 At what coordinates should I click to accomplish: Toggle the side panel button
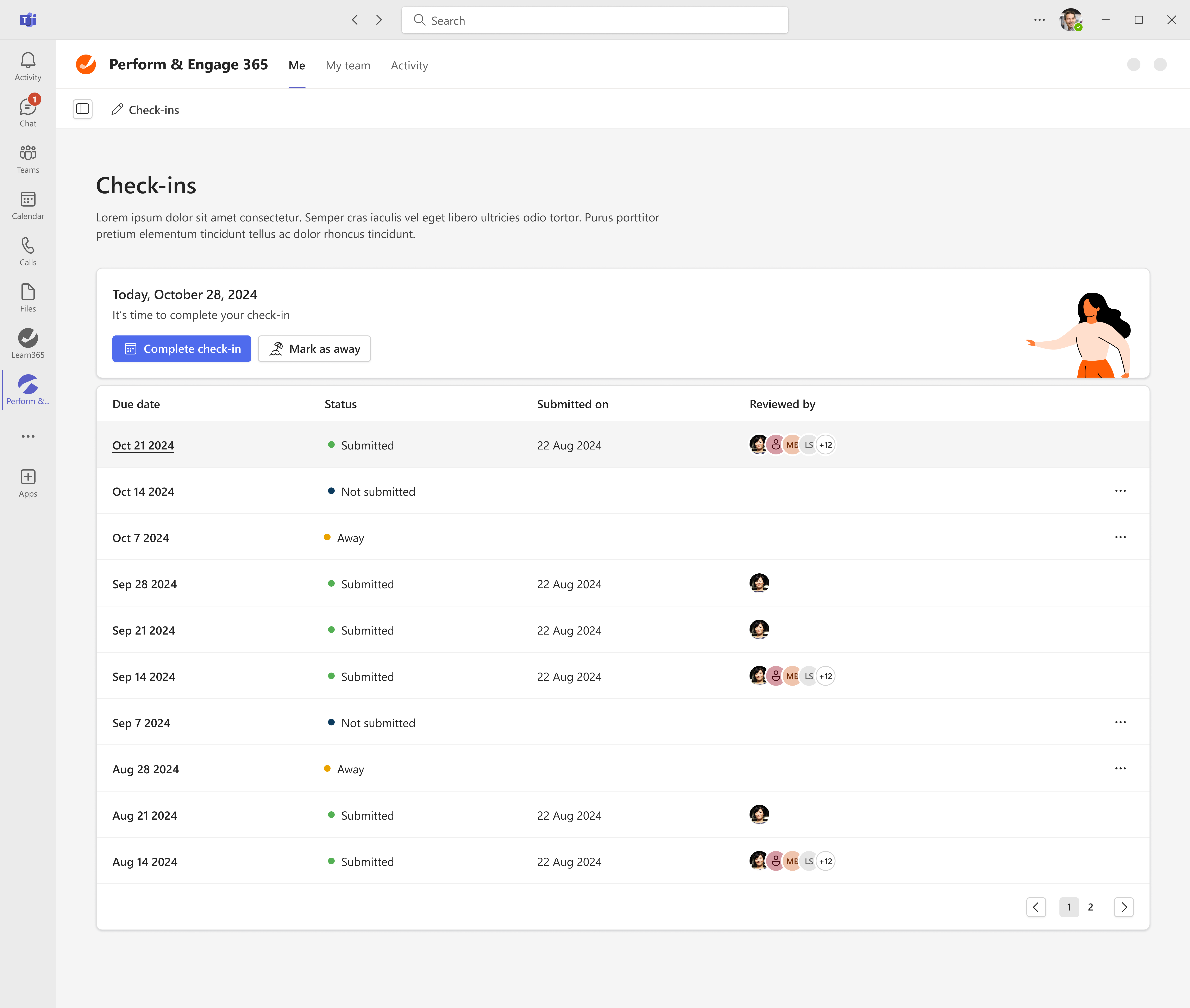(83, 109)
